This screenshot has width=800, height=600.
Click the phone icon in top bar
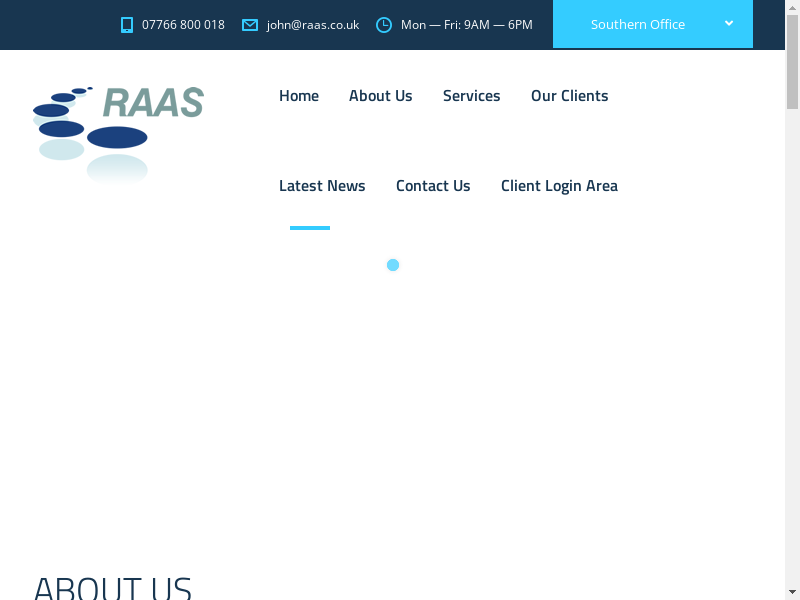tap(127, 25)
